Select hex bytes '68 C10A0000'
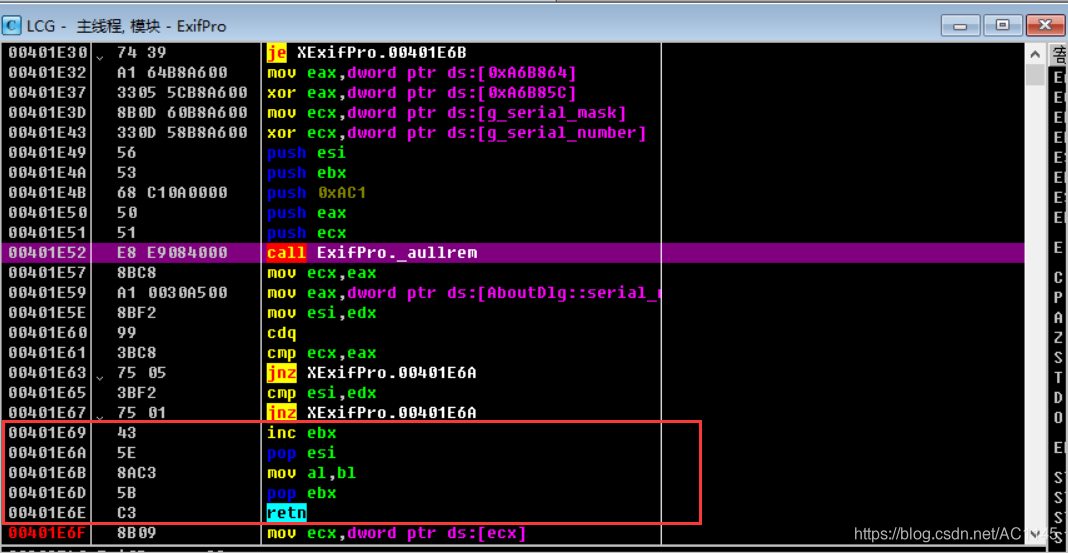The height and width of the screenshot is (553, 1068). [x=172, y=193]
